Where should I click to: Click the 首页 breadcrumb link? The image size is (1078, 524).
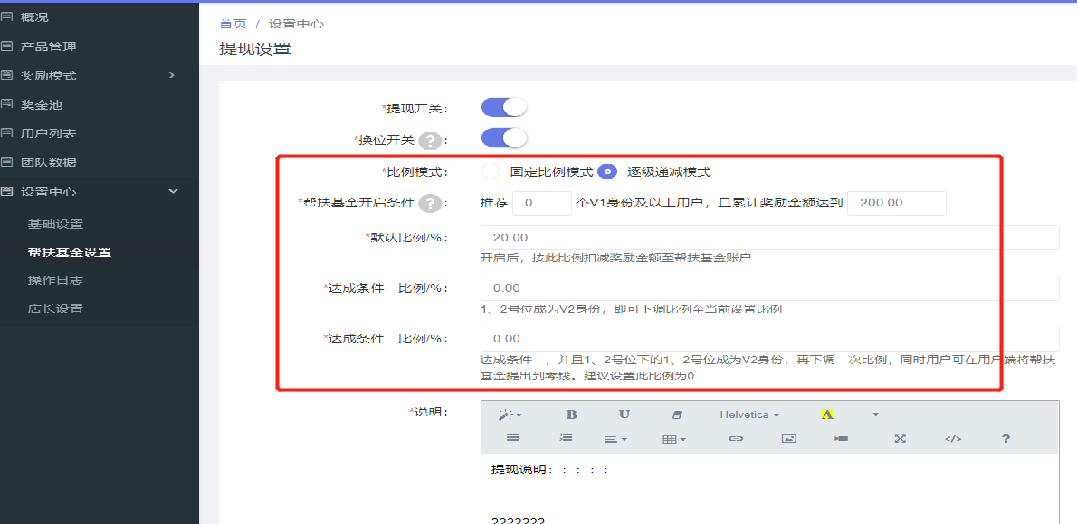pos(232,23)
